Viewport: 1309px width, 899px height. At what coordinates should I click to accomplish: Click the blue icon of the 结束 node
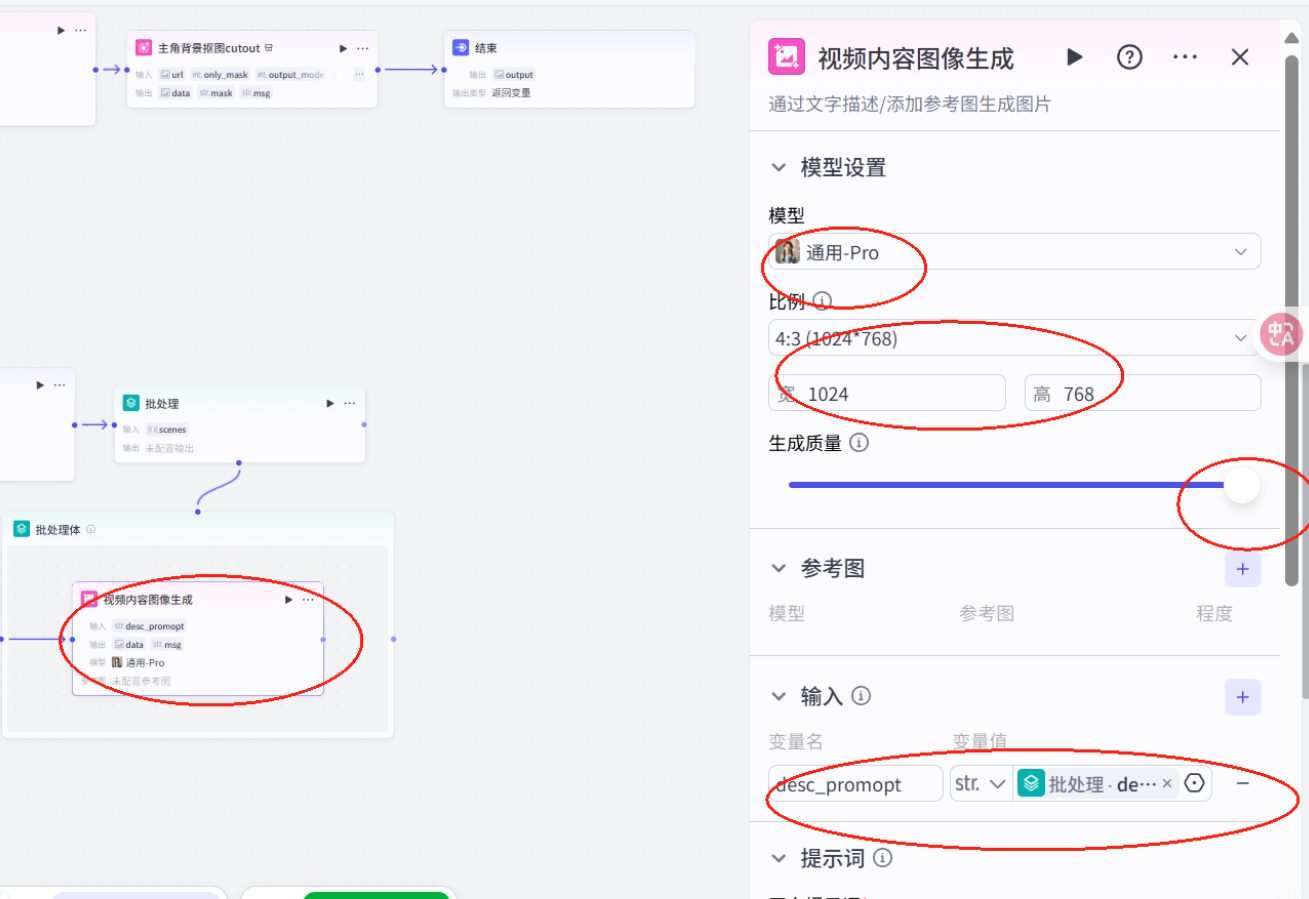pyautogui.click(x=459, y=47)
